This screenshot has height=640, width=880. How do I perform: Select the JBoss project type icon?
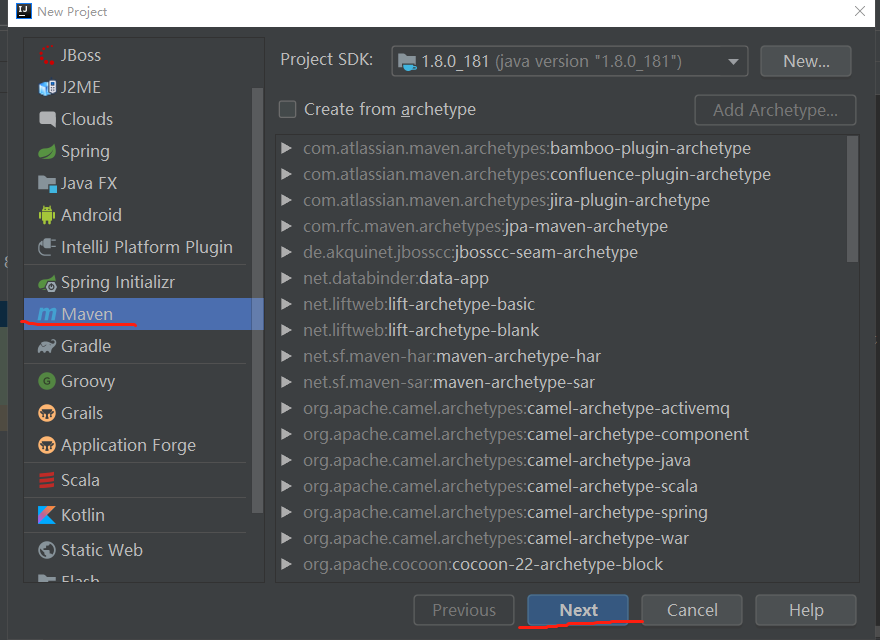click(x=47, y=55)
